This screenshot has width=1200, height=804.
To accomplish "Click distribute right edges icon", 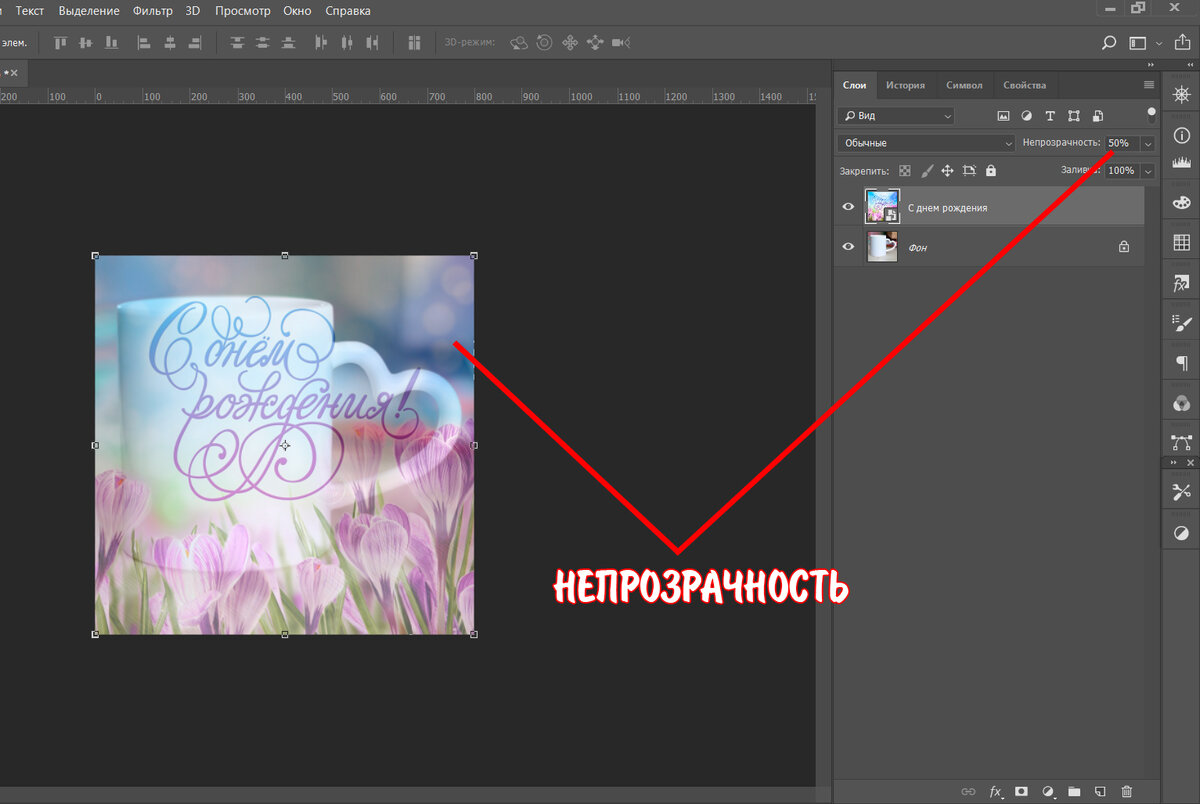I will (x=373, y=43).
